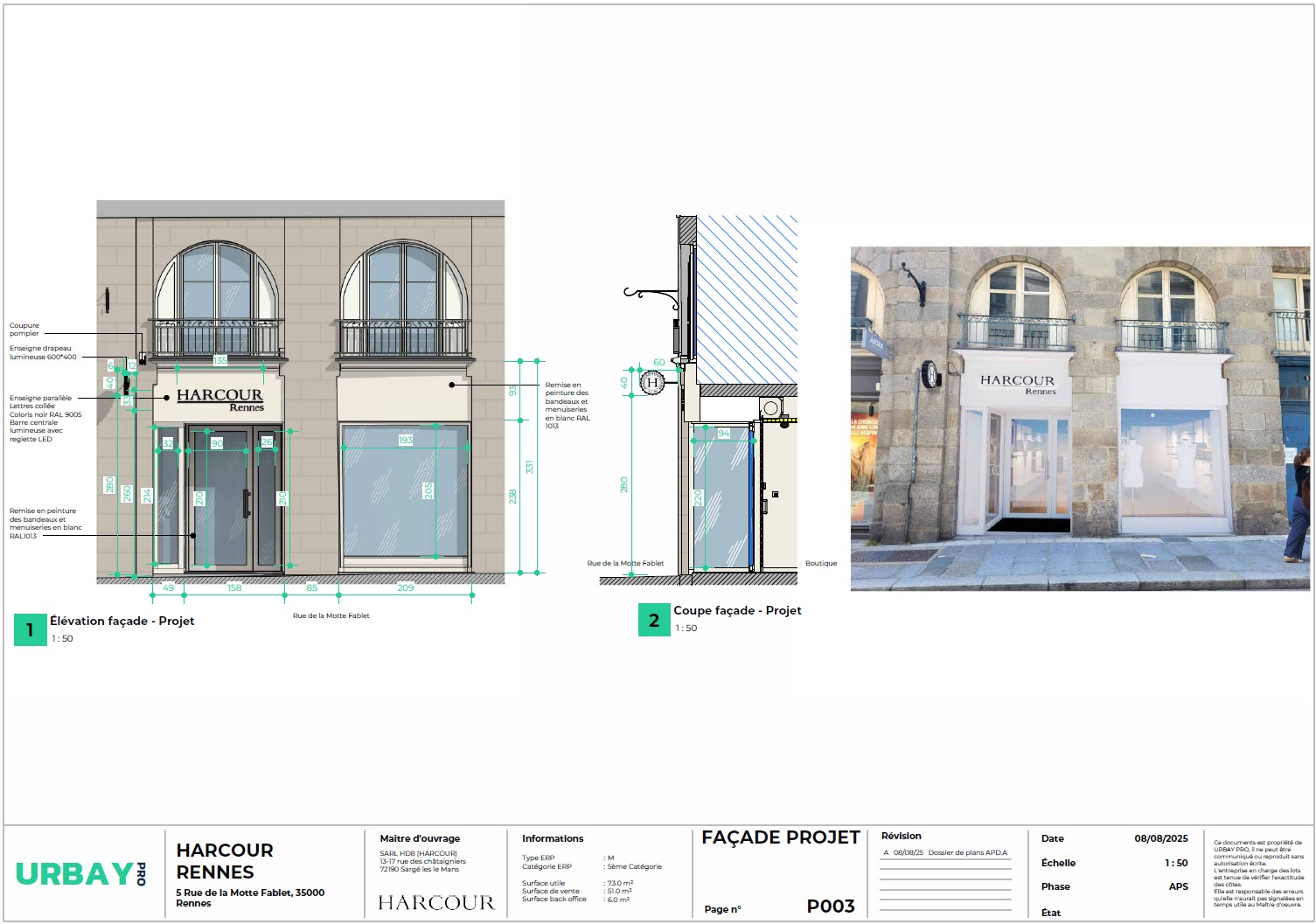Image resolution: width=1316 pixels, height=924 pixels.
Task: Click the HARCOUR logo in title block
Action: pos(435,903)
